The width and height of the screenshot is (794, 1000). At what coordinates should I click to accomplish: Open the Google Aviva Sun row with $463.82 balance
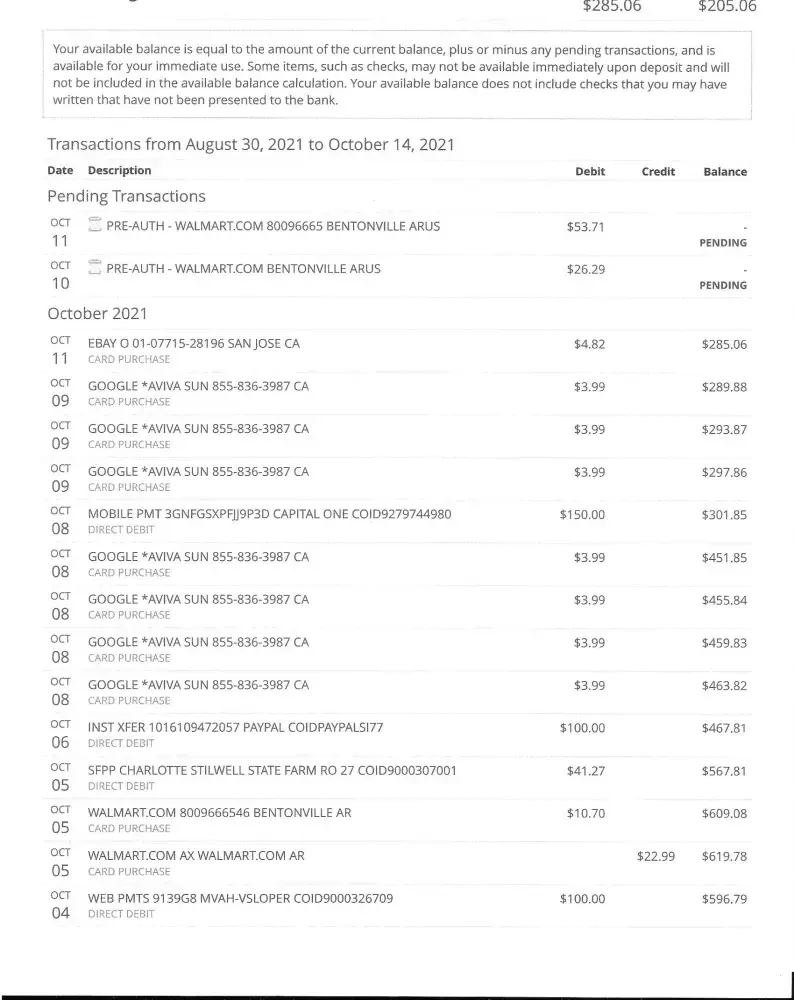(198, 685)
